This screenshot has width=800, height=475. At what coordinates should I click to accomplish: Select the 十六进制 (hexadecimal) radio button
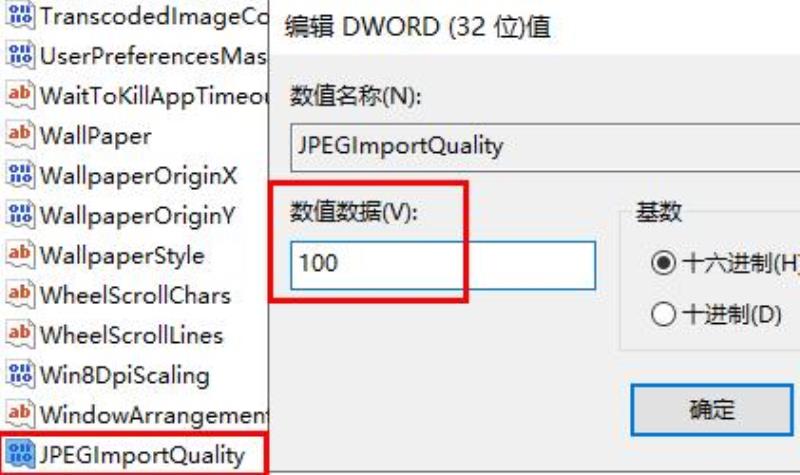click(663, 263)
